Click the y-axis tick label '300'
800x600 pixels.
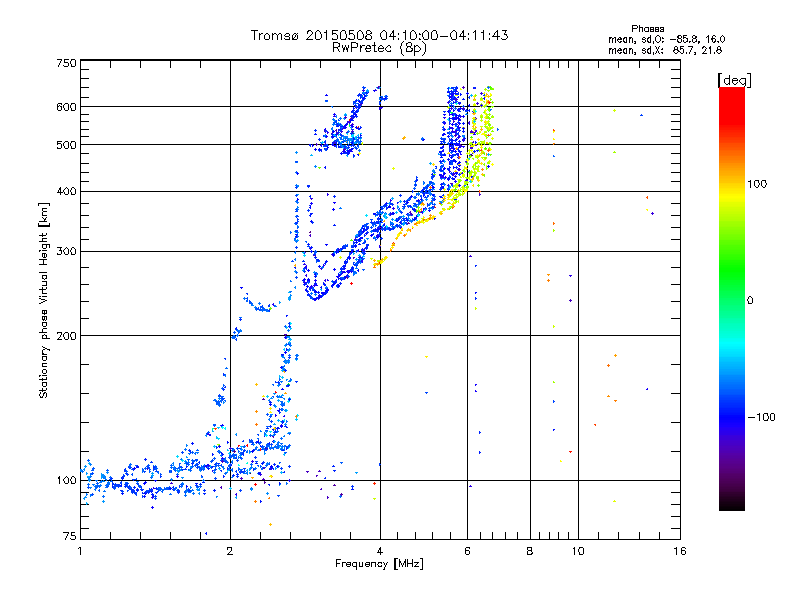(66, 251)
